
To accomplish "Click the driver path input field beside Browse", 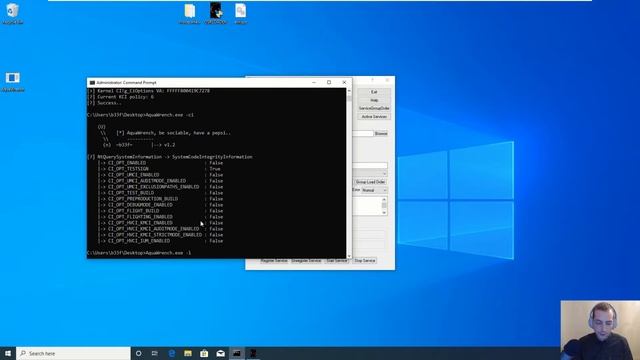I will click(363, 133).
